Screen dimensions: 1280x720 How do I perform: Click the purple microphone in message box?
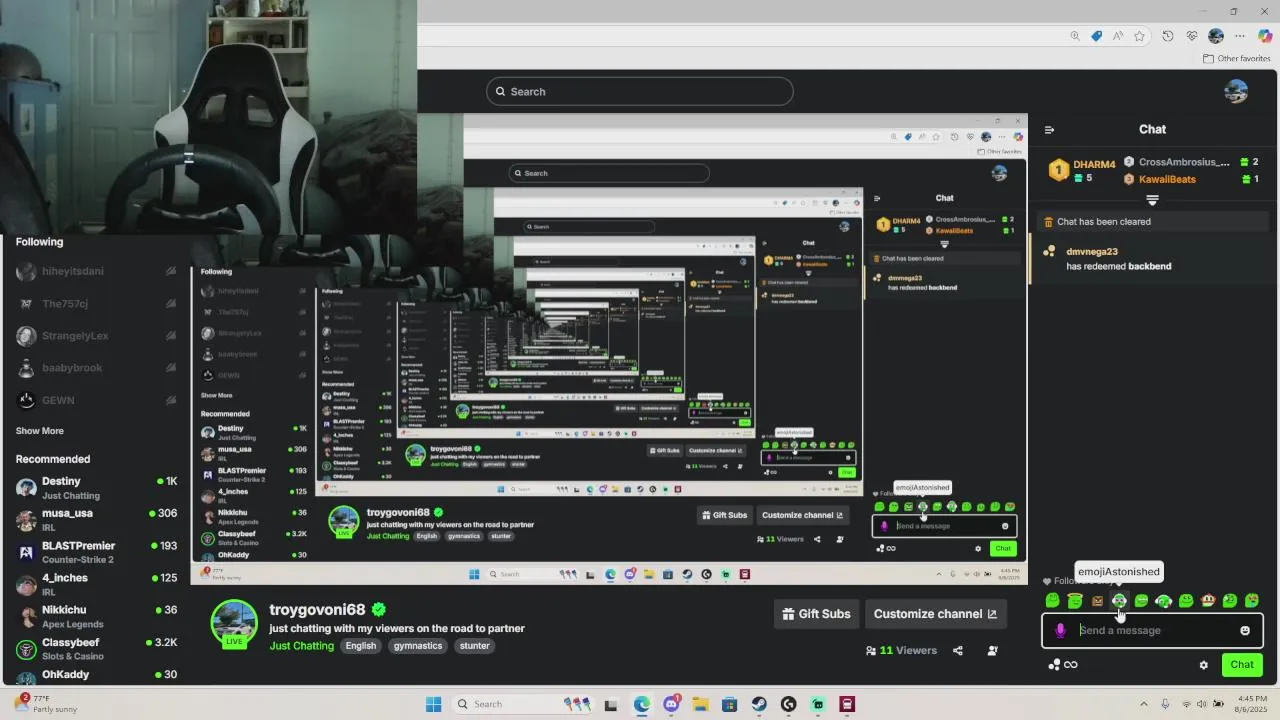tap(1060, 630)
